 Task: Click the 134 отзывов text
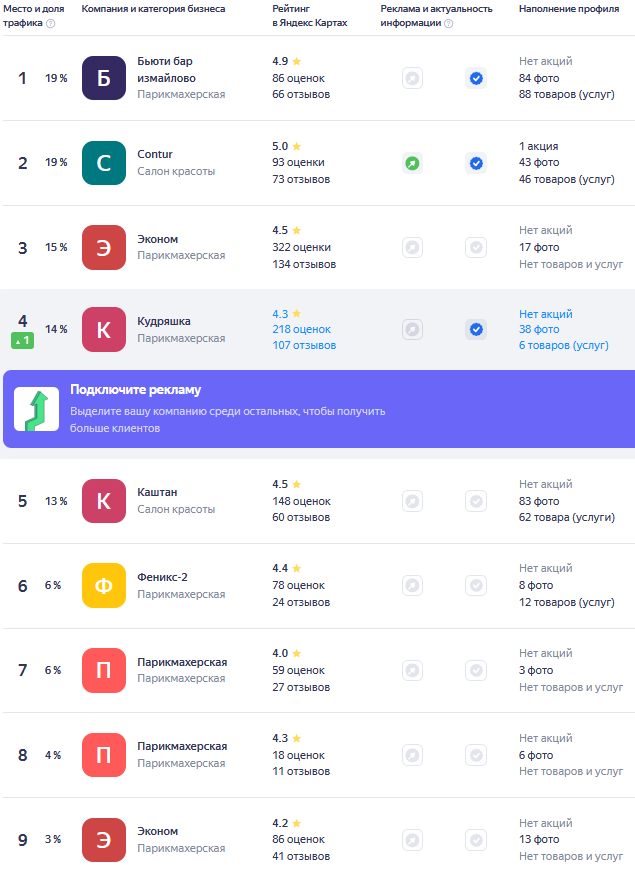click(x=304, y=264)
